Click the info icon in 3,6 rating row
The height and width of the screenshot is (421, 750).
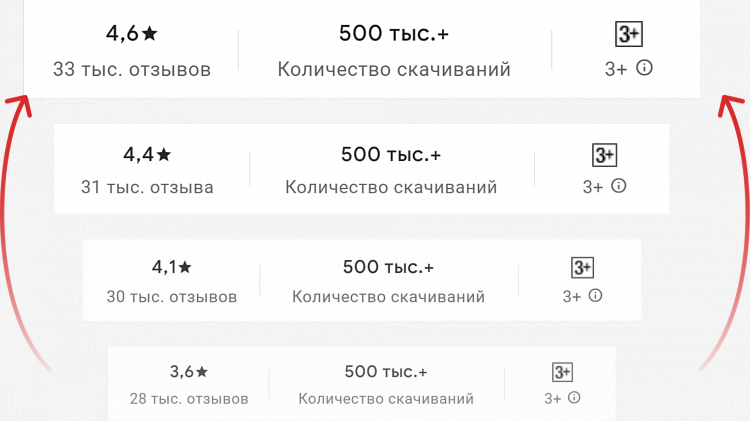click(574, 397)
